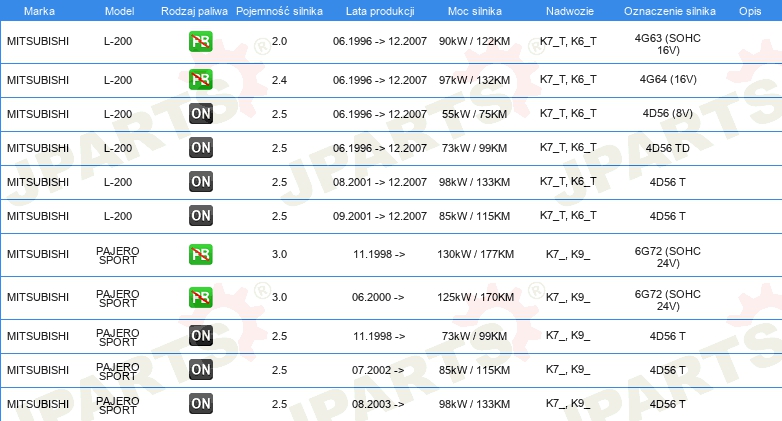Click the 125kW / 170KM power cell
This screenshot has height=421, width=782.
click(x=475, y=297)
